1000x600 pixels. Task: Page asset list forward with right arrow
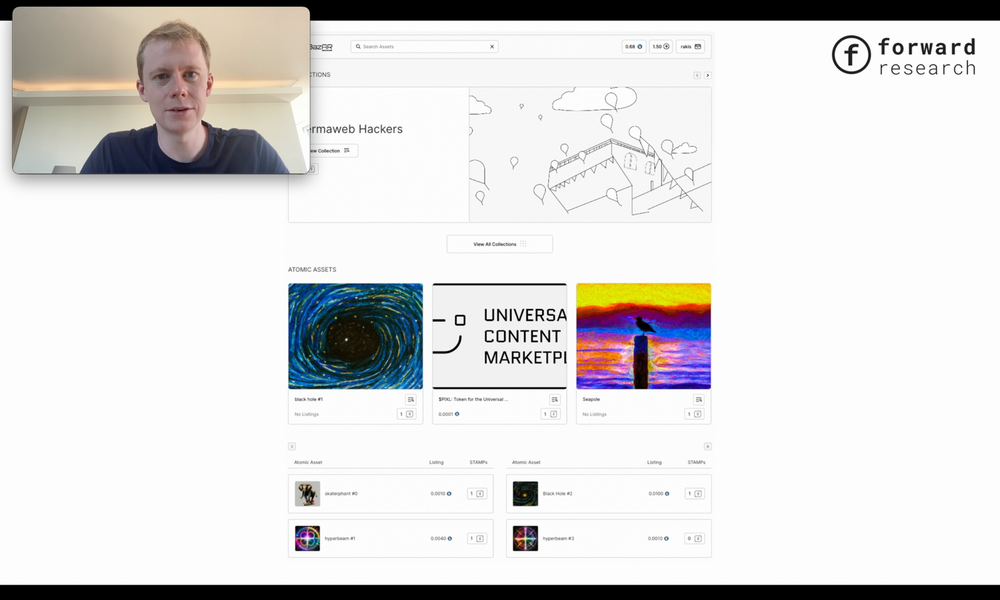point(707,446)
